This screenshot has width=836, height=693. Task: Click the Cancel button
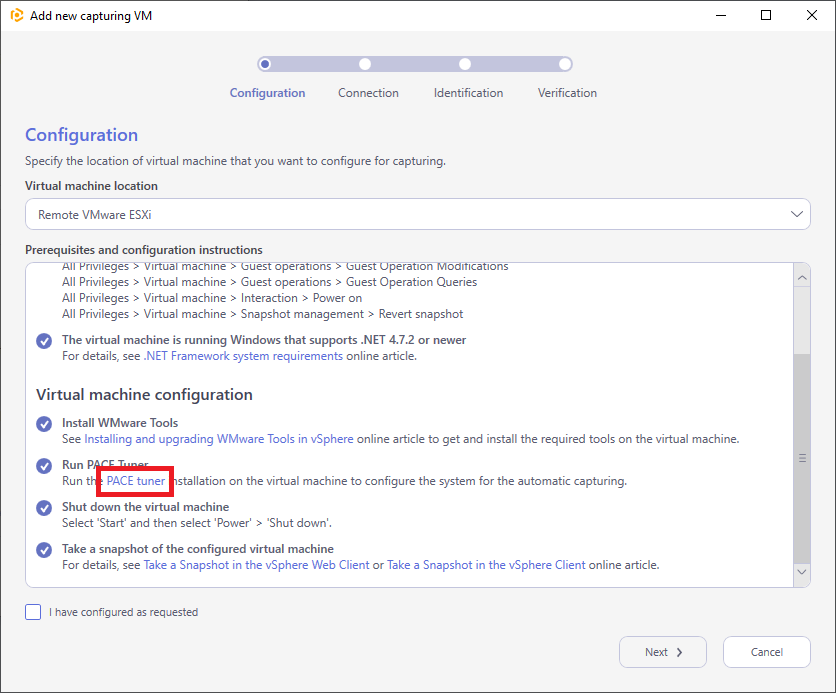767,652
